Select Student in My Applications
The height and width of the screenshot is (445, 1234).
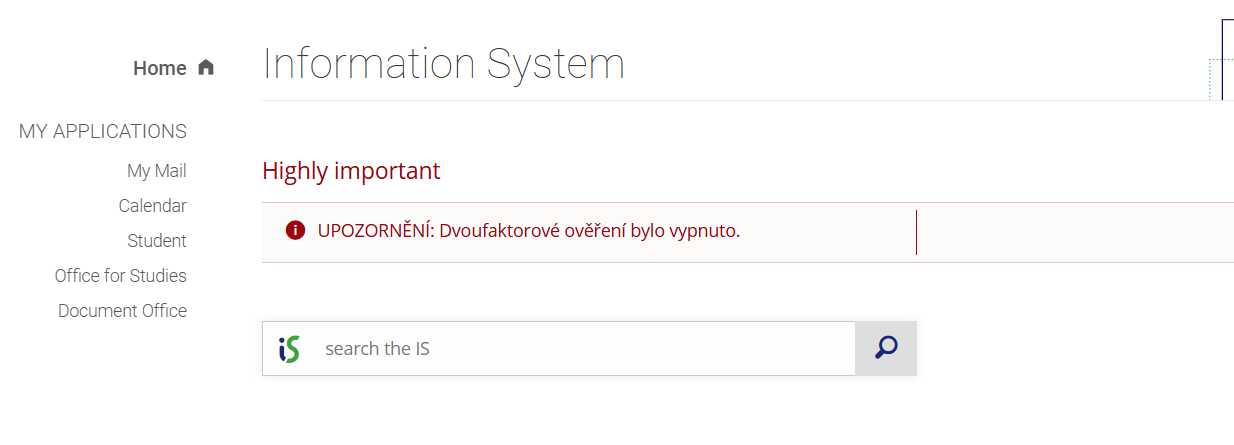(x=156, y=241)
